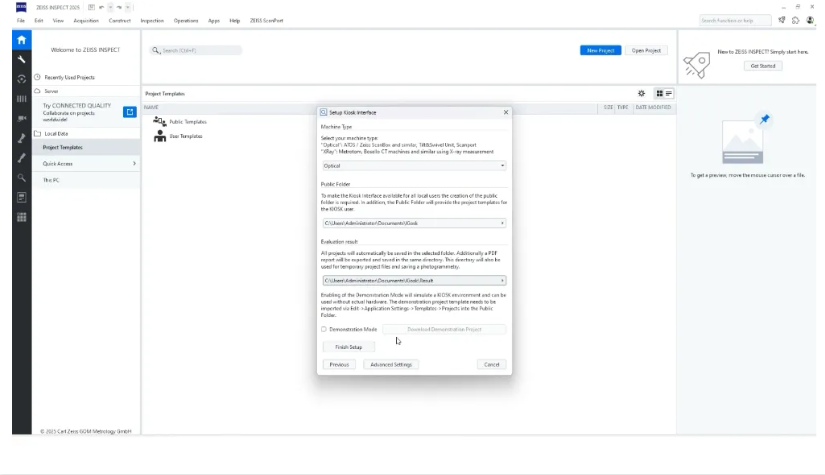Open the Construct menu
This screenshot has width=825, height=475.
pos(119,21)
